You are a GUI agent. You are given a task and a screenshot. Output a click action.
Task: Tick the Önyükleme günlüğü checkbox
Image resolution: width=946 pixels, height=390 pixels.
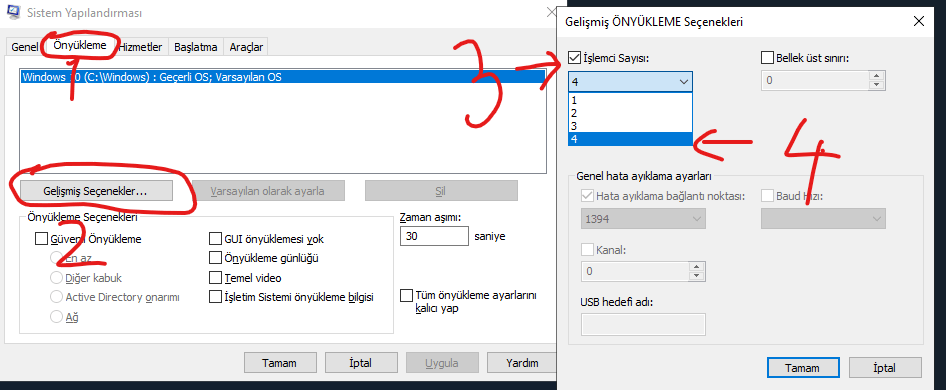pos(215,258)
